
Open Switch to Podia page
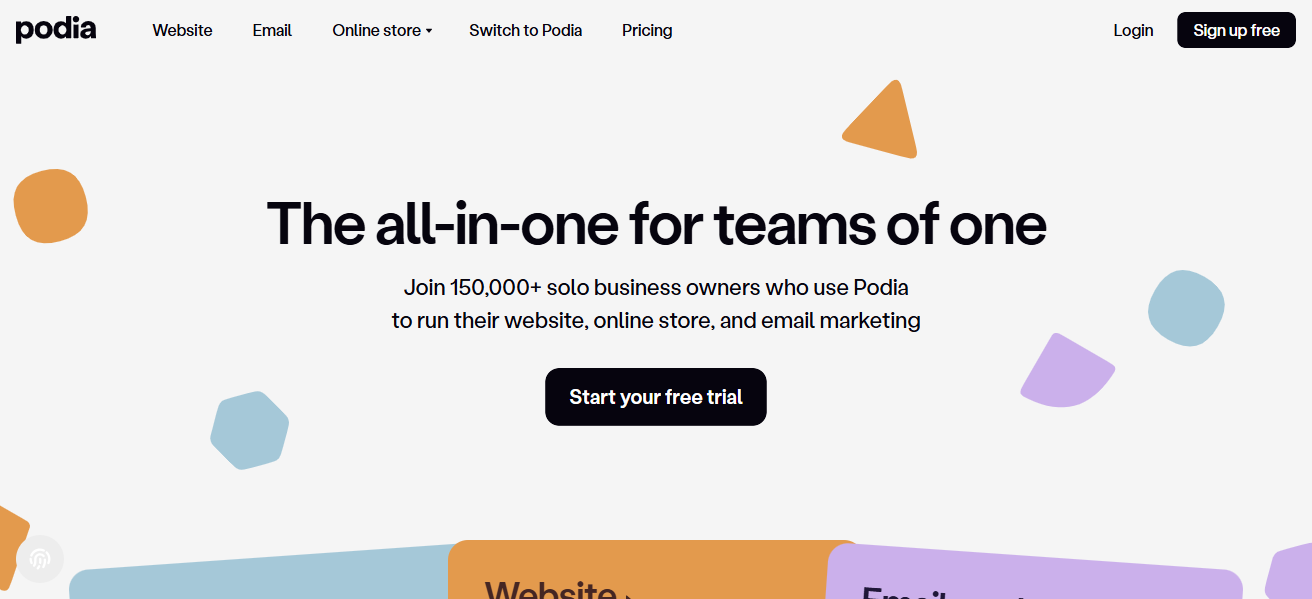tap(526, 30)
